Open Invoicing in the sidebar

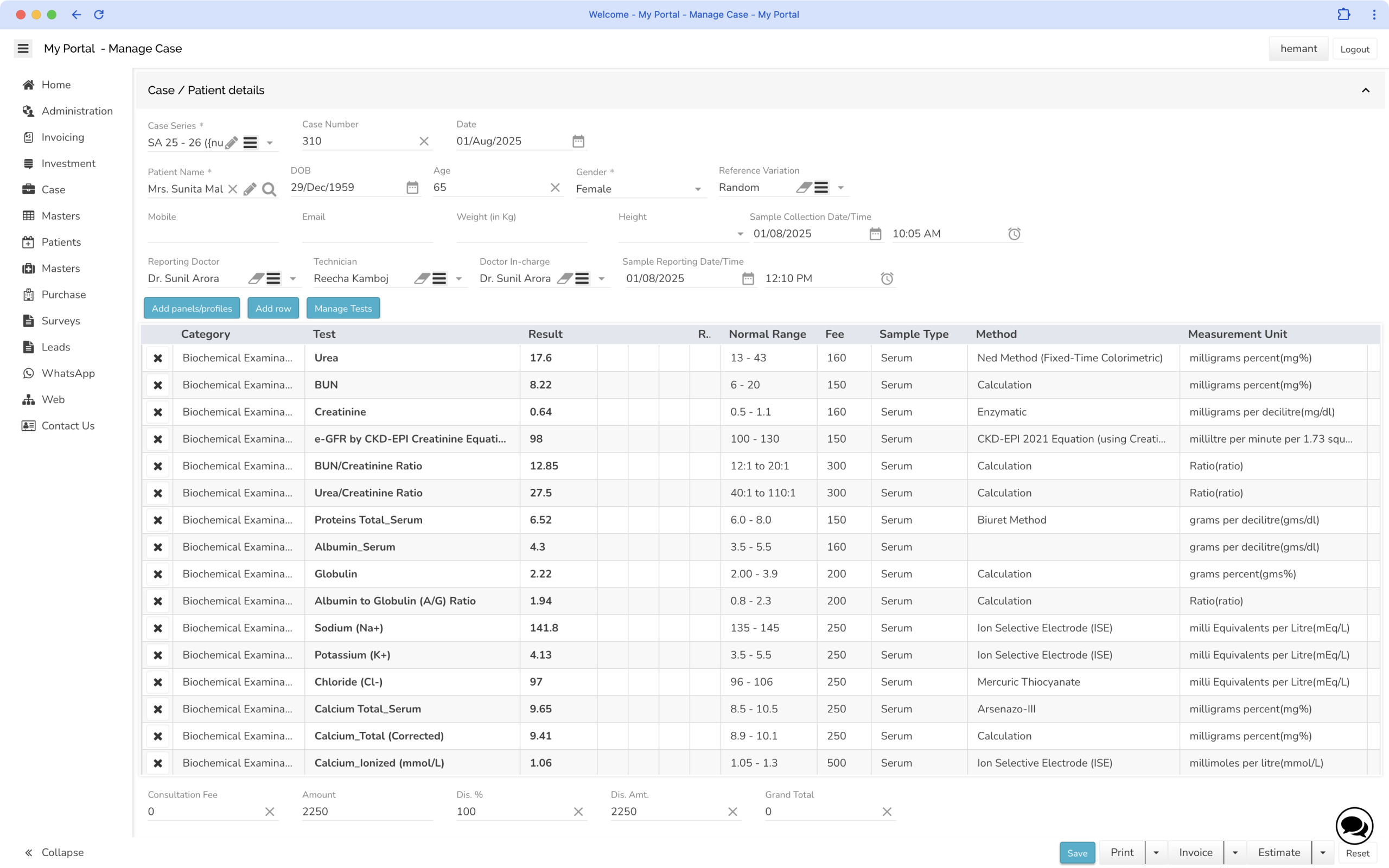coord(62,137)
